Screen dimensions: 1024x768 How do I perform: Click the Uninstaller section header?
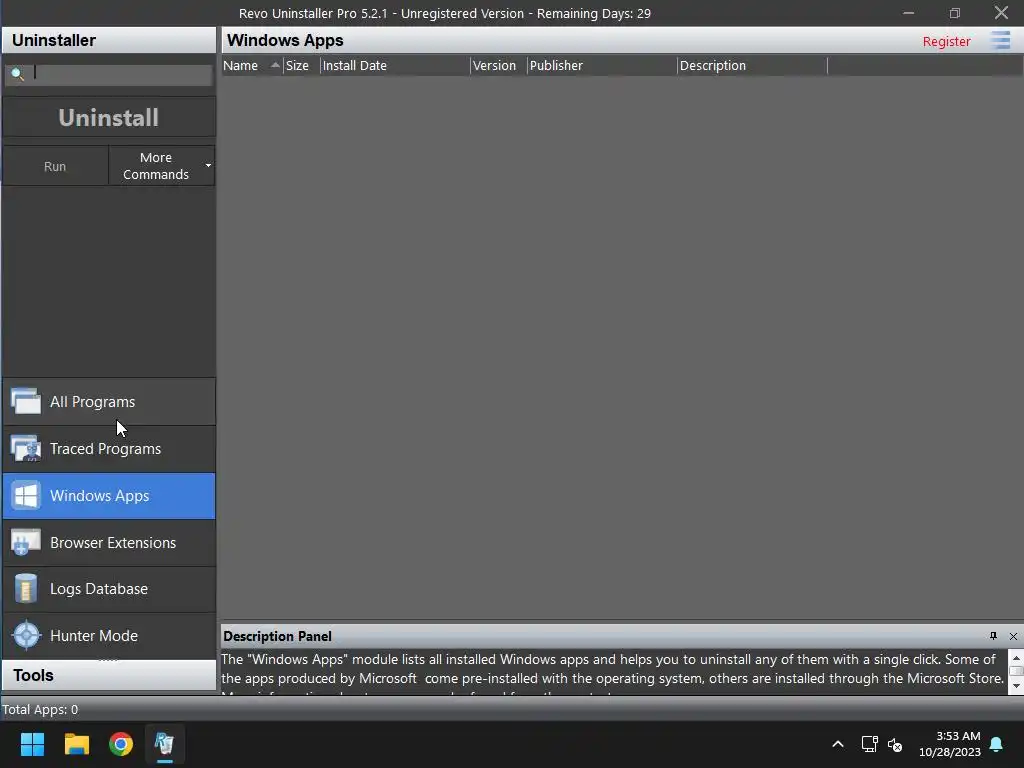[109, 40]
